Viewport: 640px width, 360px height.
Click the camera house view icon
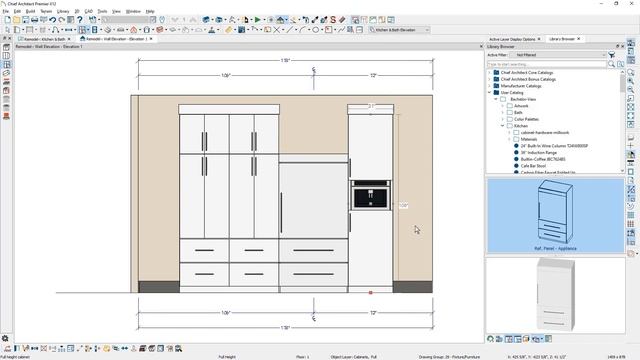280,20
